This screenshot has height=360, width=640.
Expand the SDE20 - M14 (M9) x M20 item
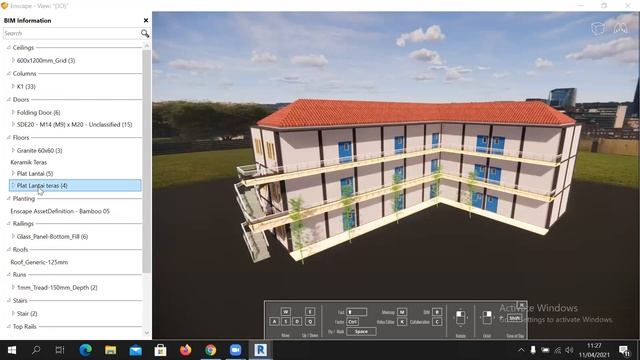pyautogui.click(x=13, y=124)
